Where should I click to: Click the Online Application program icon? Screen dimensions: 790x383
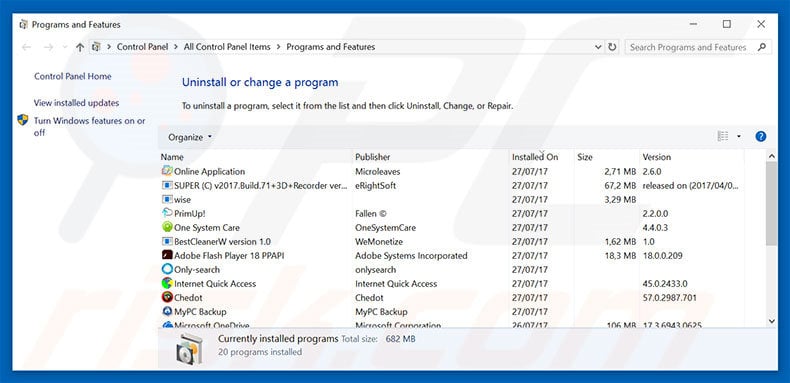167,171
